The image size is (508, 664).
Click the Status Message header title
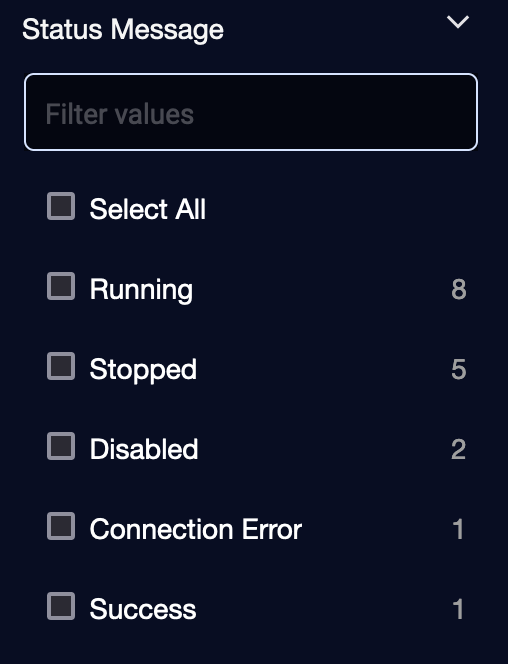coord(123,30)
